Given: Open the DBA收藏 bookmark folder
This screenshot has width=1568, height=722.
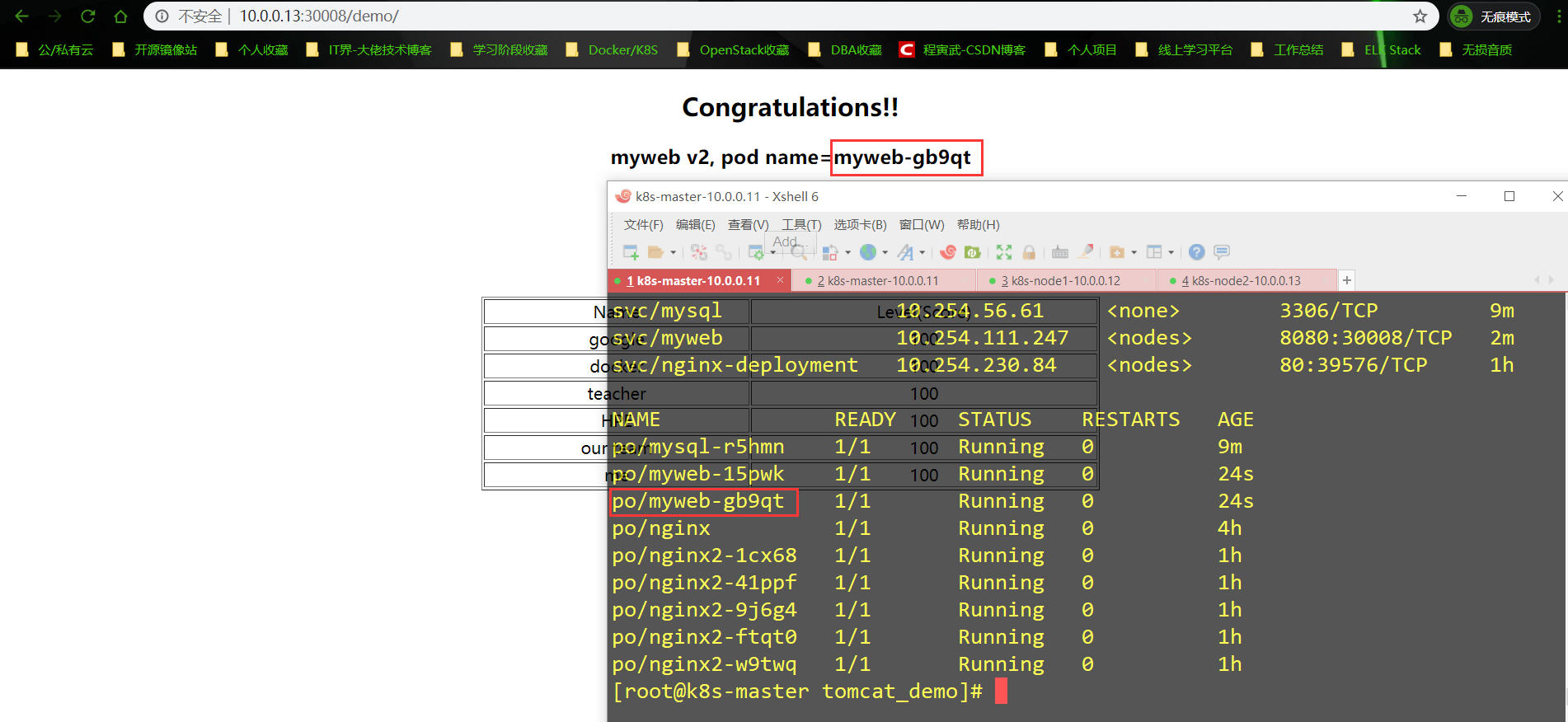Looking at the screenshot, I should point(845,49).
